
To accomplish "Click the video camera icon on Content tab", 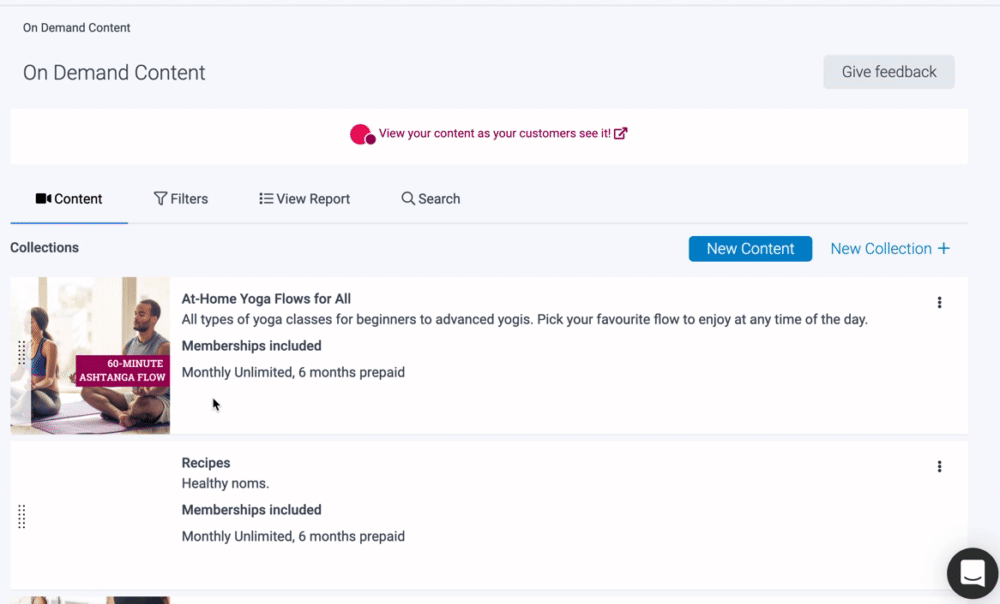I will (43, 199).
